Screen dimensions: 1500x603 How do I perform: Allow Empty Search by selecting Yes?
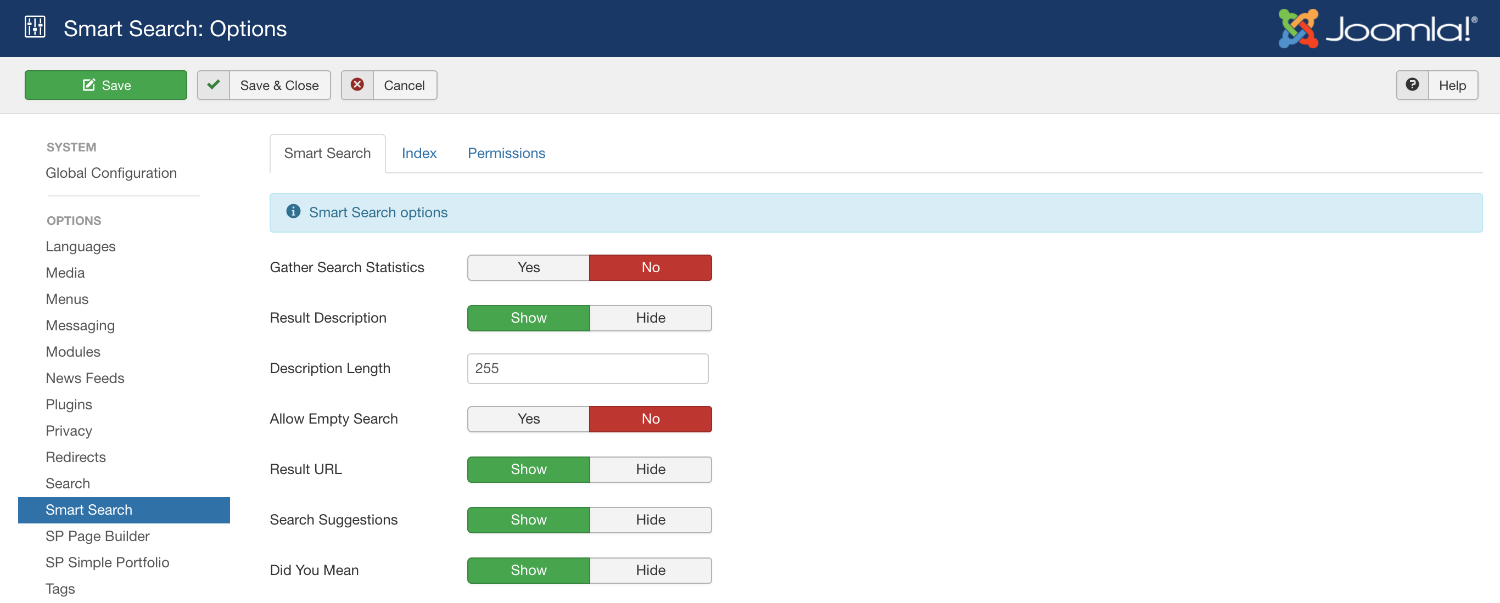coord(528,418)
